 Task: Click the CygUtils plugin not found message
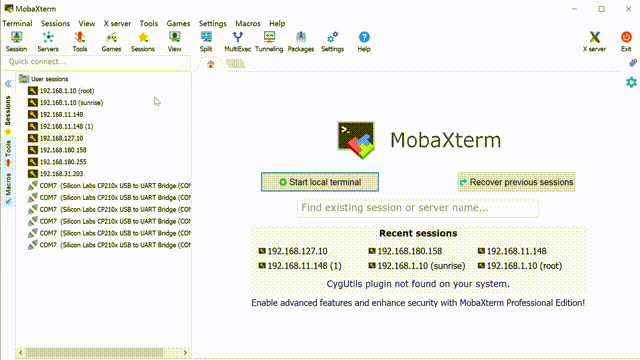click(x=418, y=284)
